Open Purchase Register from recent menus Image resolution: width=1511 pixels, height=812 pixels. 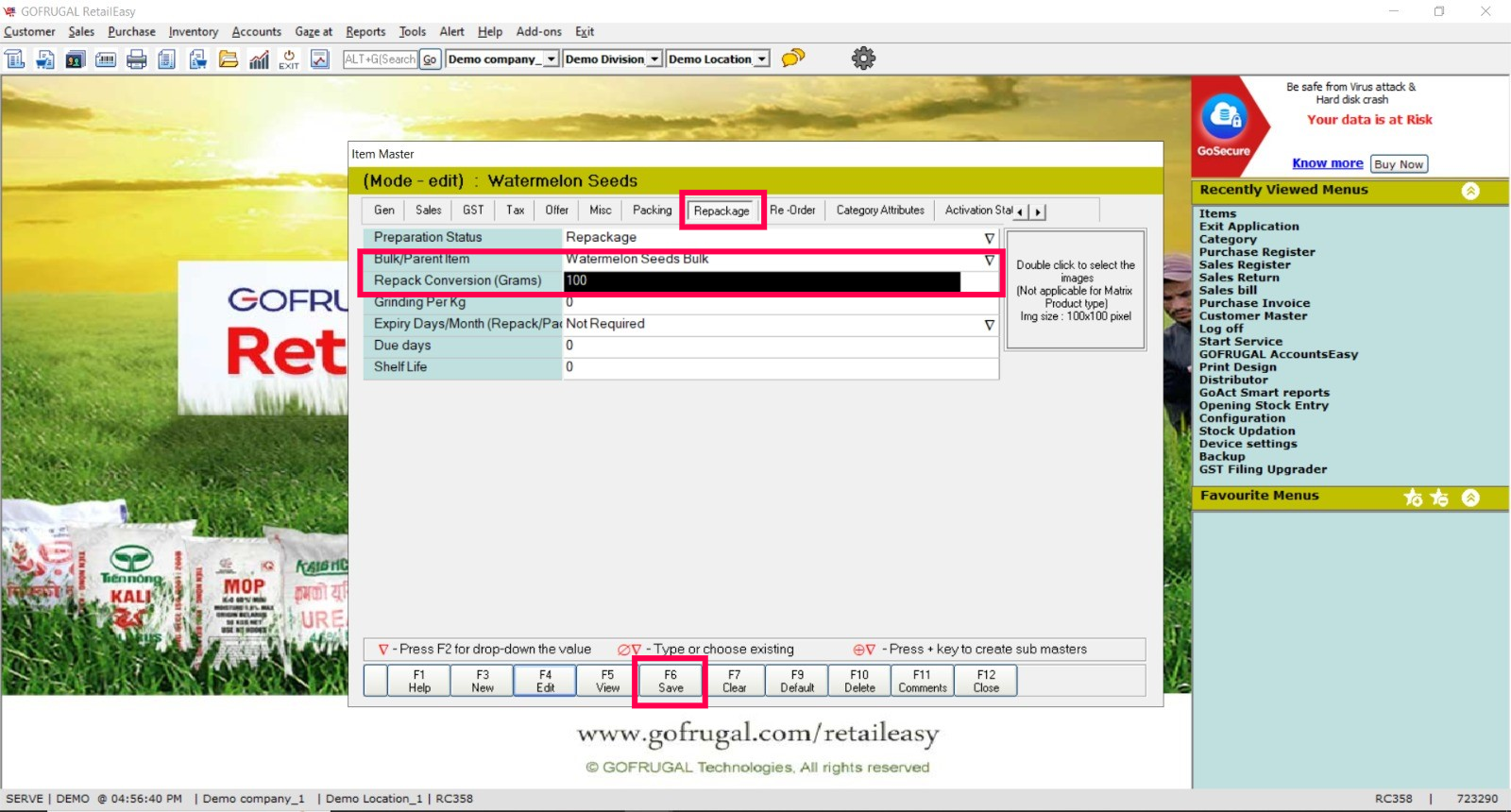point(1257,252)
